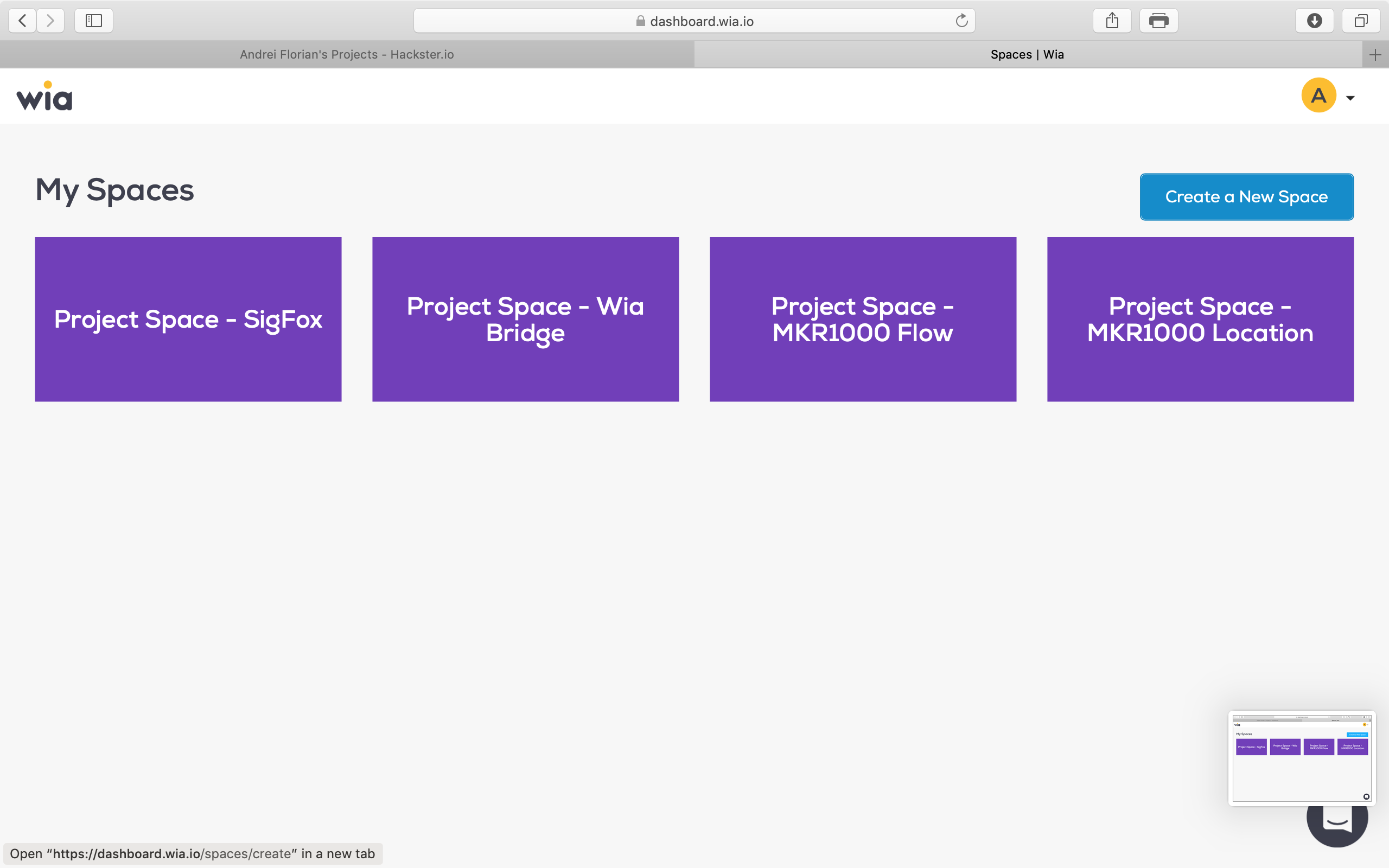1389x868 pixels.
Task: Reload the current page
Action: 961,21
